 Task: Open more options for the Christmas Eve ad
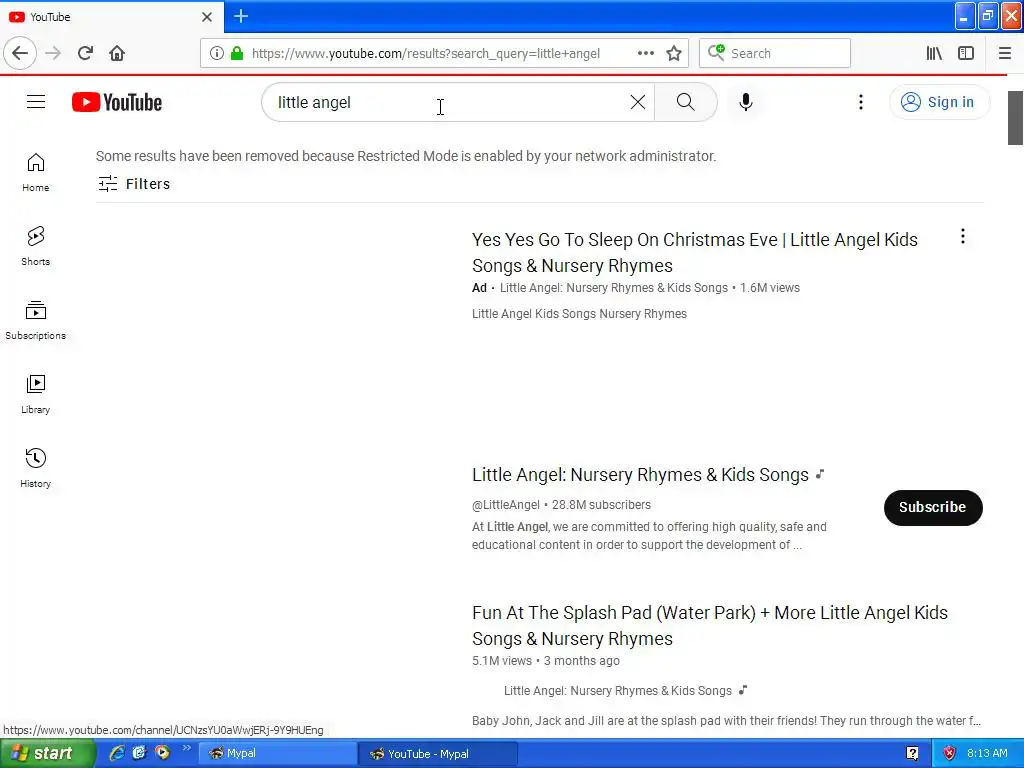pos(963,236)
